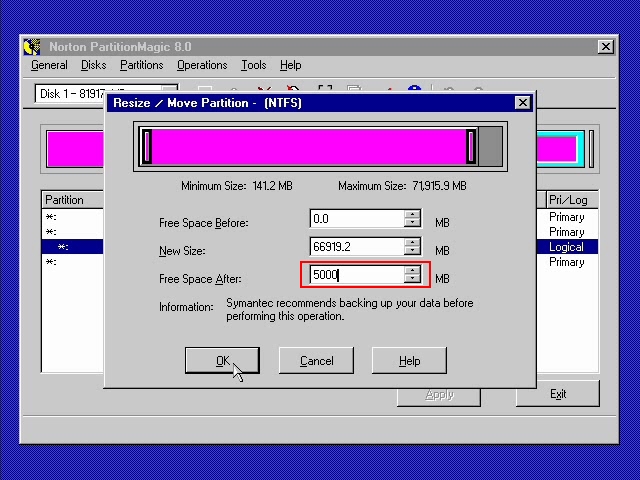Cancel the Resize / Move Partition dialog
Image resolution: width=640 pixels, height=480 pixels.
coord(316,360)
